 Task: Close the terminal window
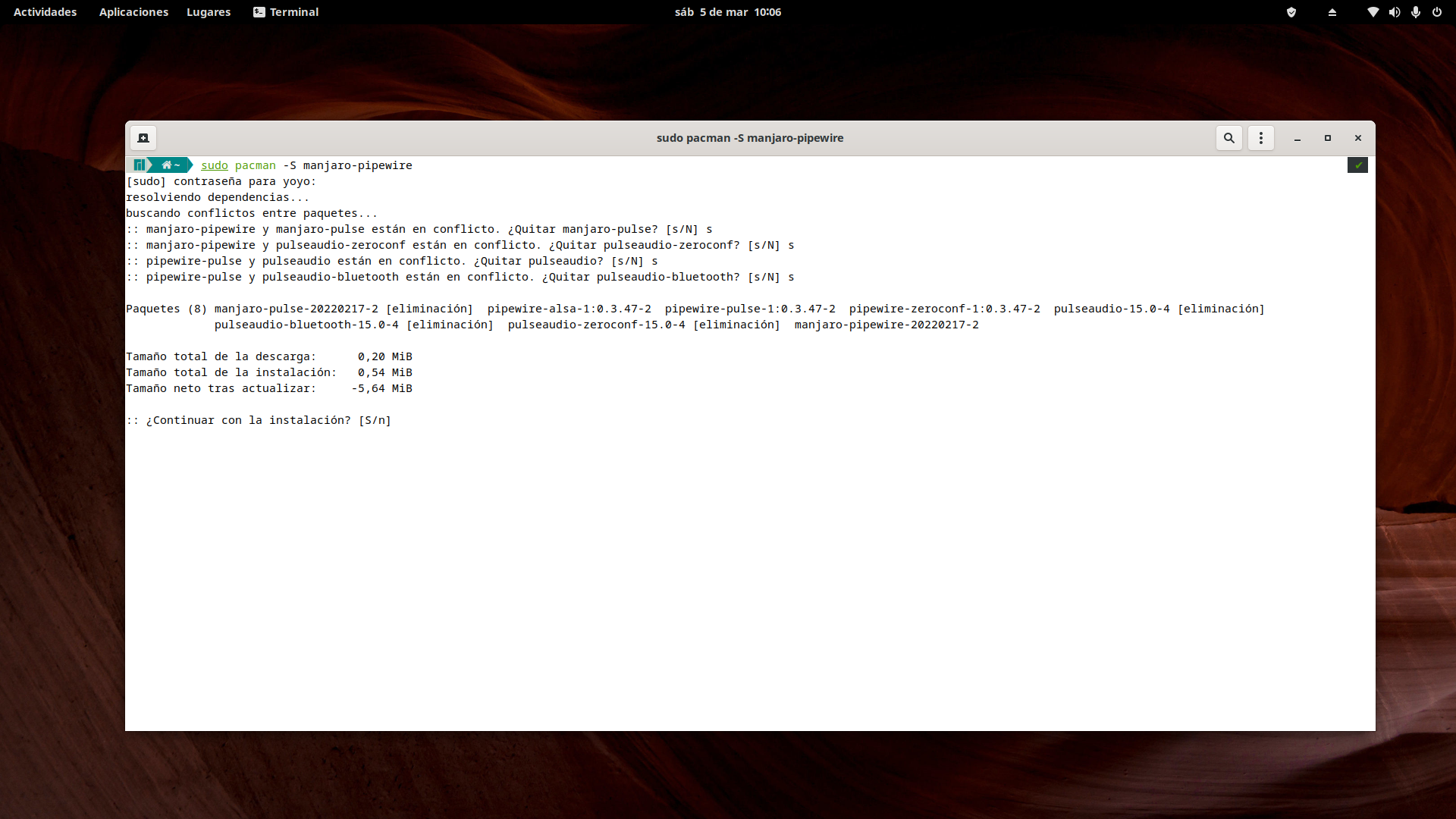coord(1358,138)
